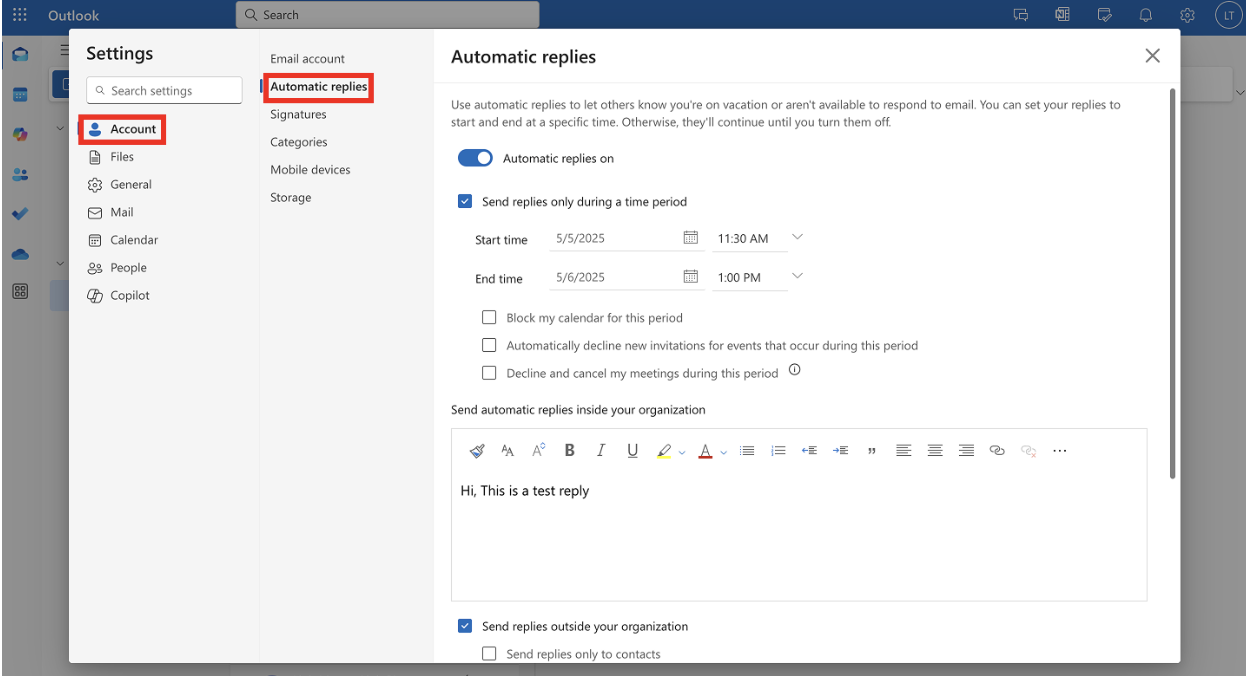Viewport: 1246px width, 676px height.
Task: Open the Automatic replies page
Action: [319, 87]
